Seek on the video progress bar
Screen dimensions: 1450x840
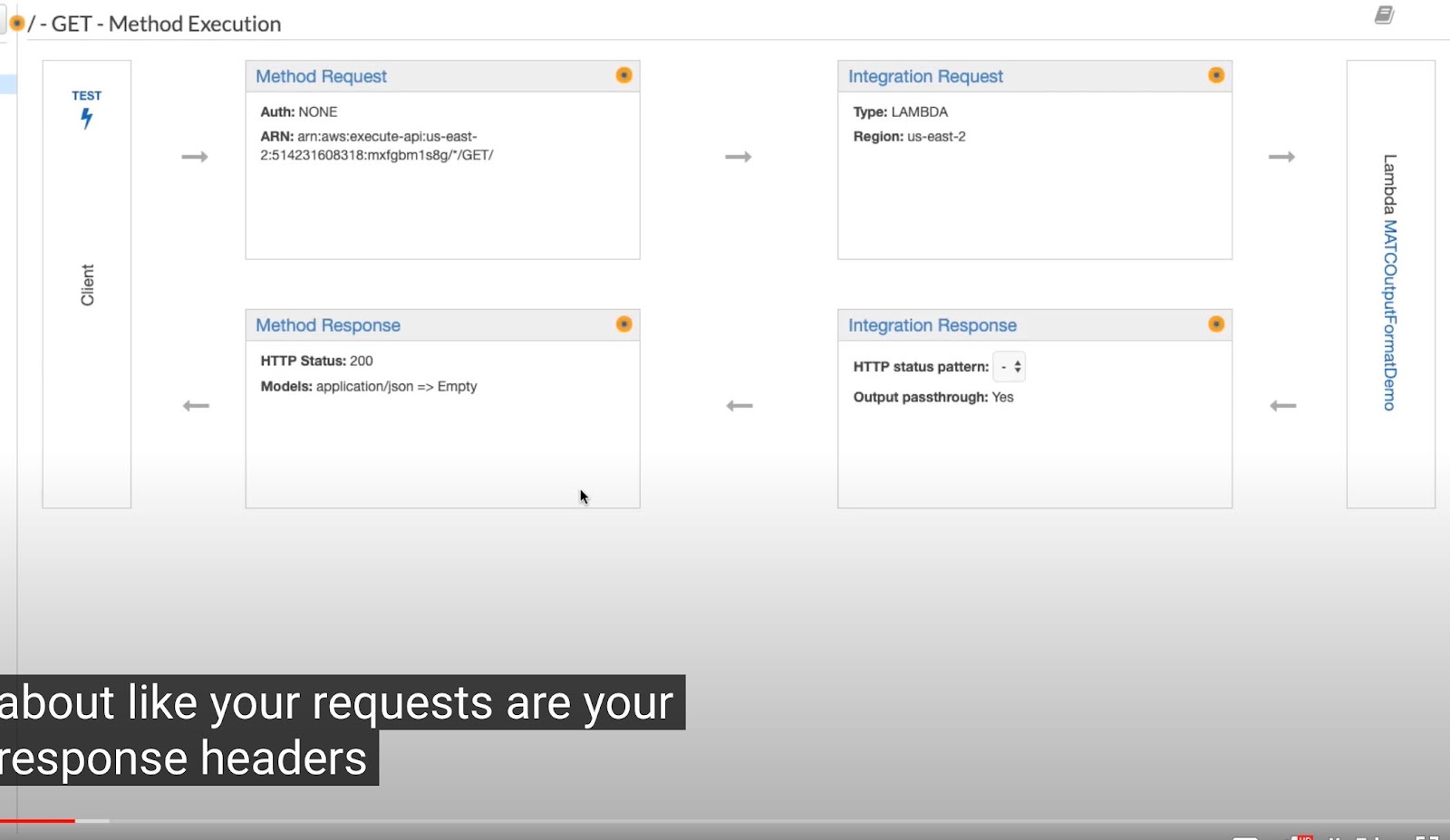coord(725,821)
